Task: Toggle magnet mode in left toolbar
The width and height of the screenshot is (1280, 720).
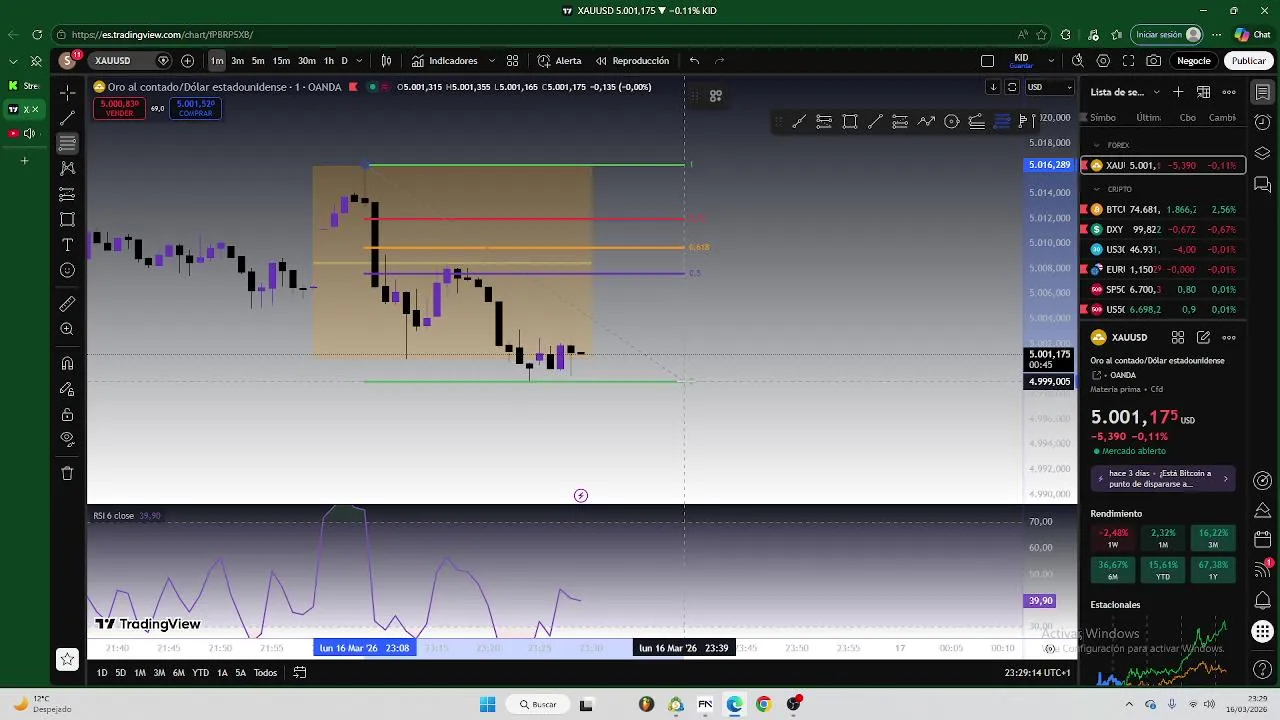Action: coord(67,364)
